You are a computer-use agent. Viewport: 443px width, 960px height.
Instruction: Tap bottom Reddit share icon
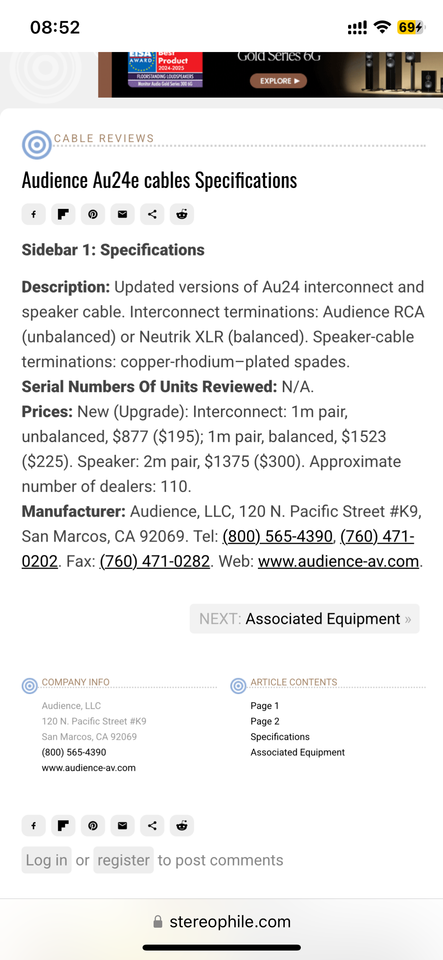(182, 825)
